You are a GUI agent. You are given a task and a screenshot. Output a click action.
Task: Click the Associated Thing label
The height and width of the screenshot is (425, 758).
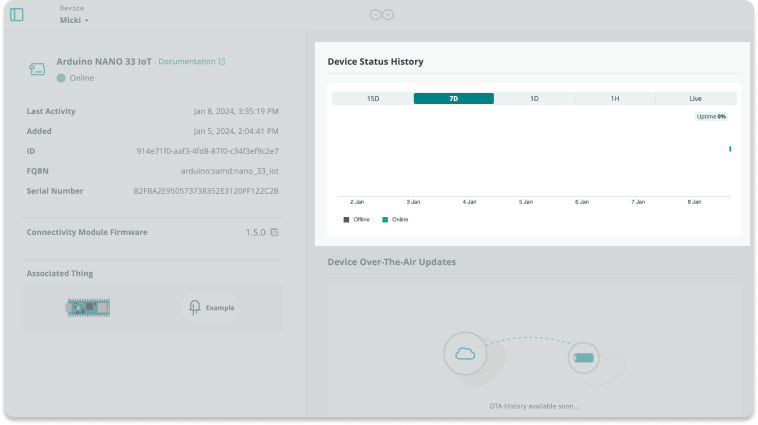point(60,274)
